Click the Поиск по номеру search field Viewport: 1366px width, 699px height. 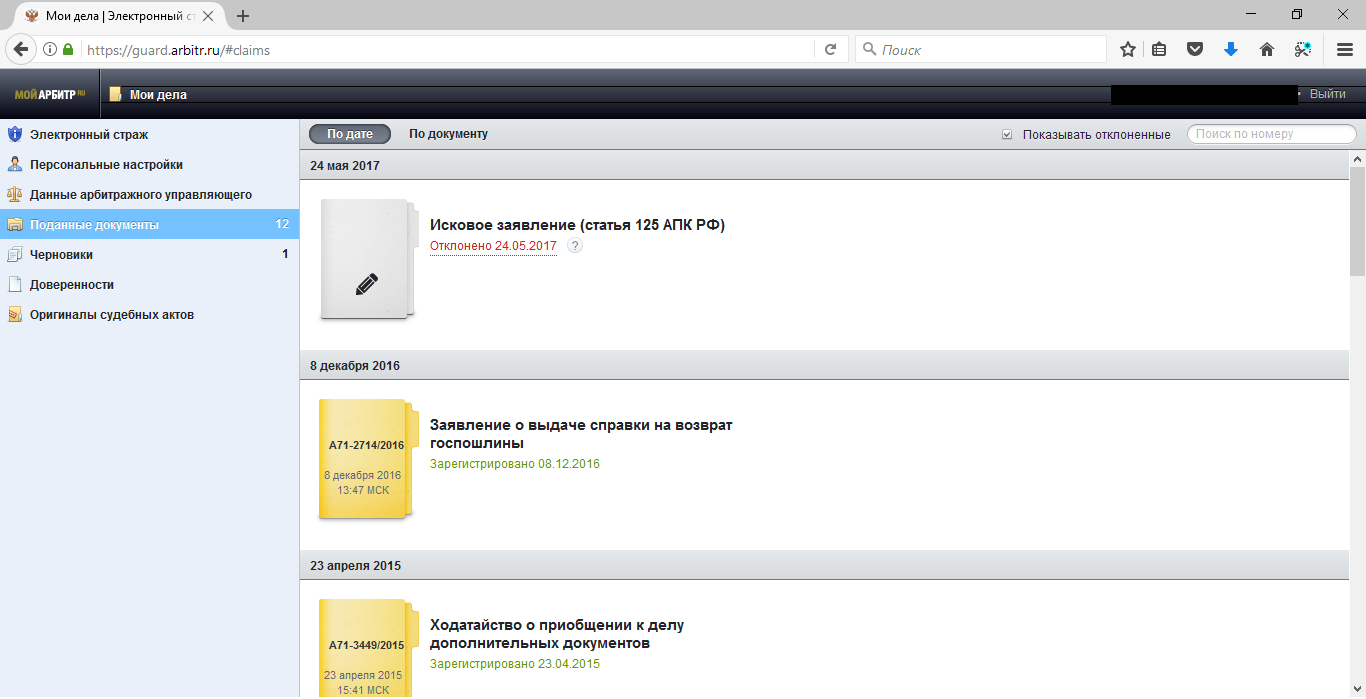point(1271,134)
